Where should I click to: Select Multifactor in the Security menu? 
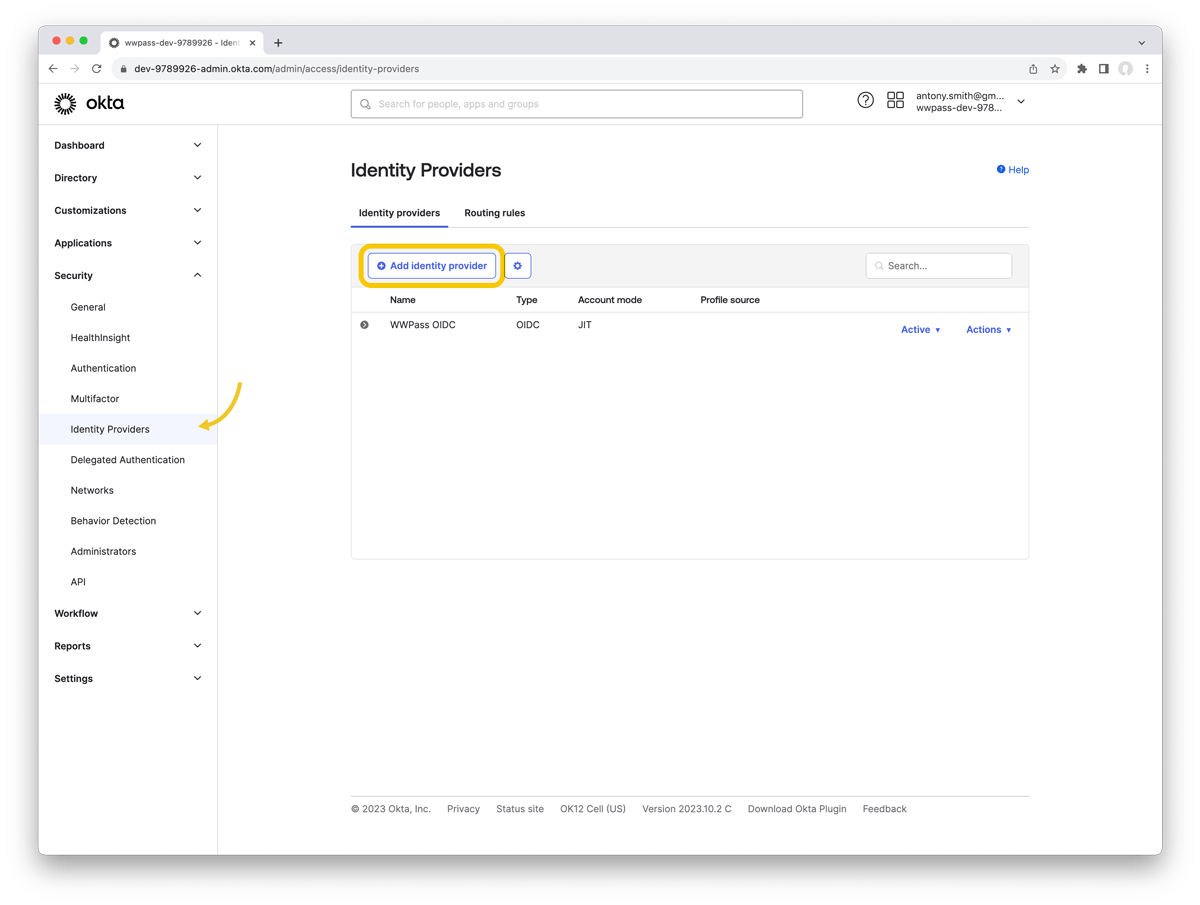tap(95, 399)
